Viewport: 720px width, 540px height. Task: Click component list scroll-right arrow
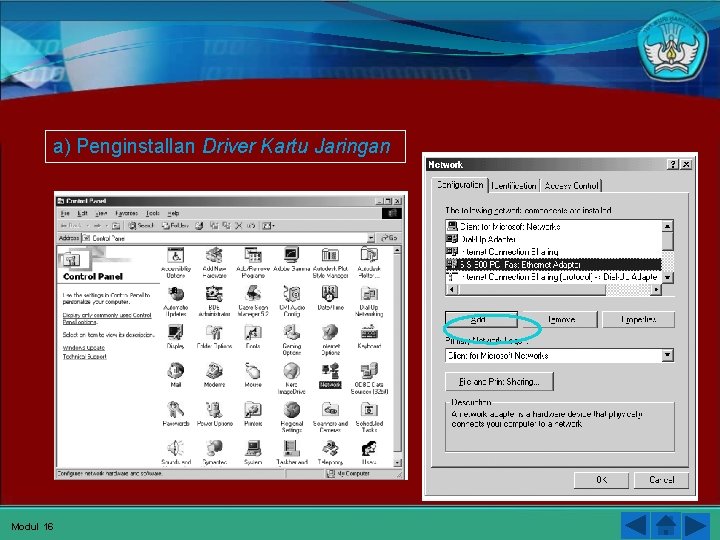[x=656, y=290]
